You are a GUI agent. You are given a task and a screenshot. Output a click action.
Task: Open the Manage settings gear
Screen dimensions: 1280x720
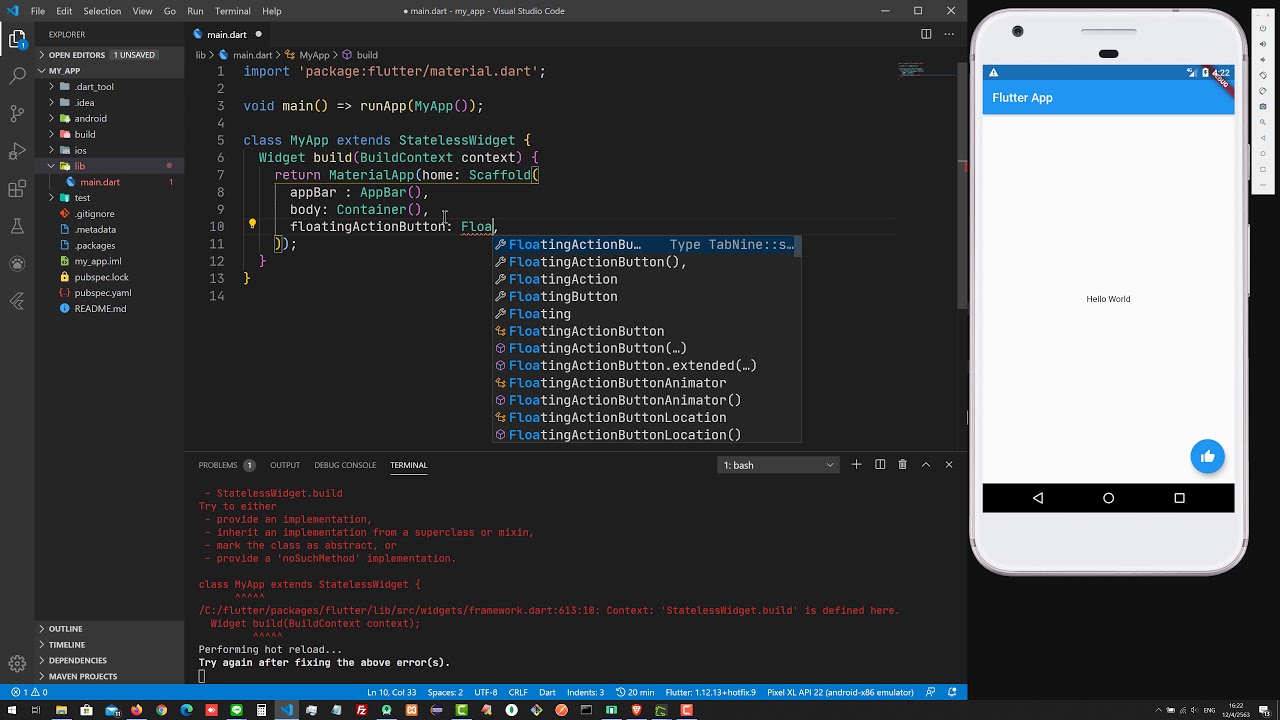(x=17, y=664)
